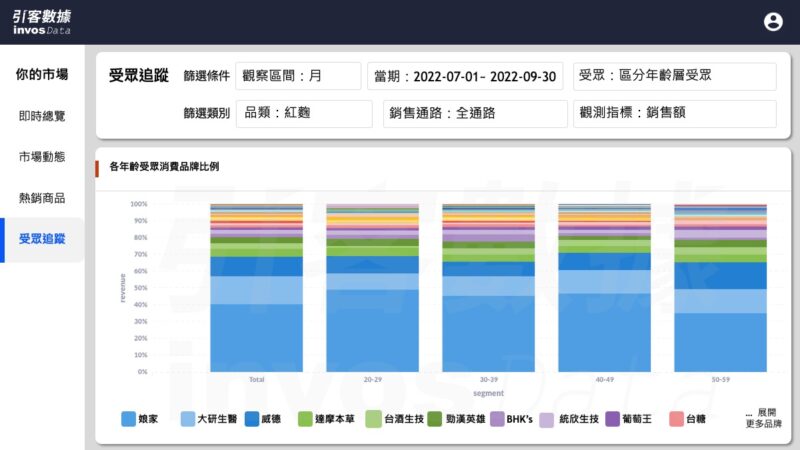Click the invosData logo
Screen dimensions: 800x450
point(42,22)
